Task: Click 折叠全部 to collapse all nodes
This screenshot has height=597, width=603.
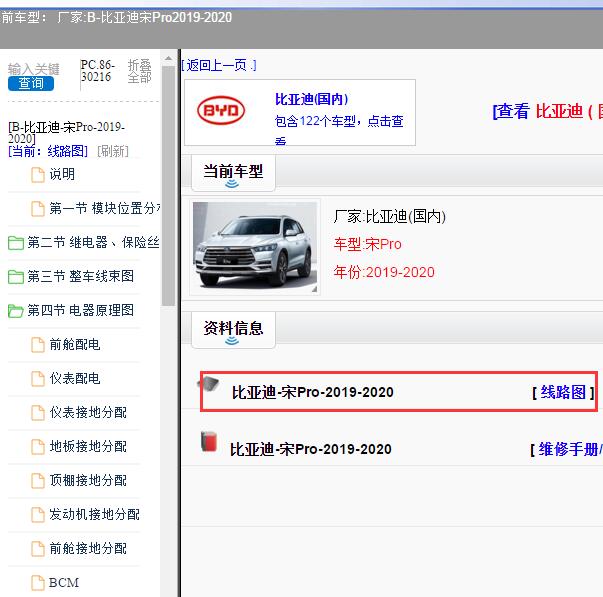Action: point(139,71)
